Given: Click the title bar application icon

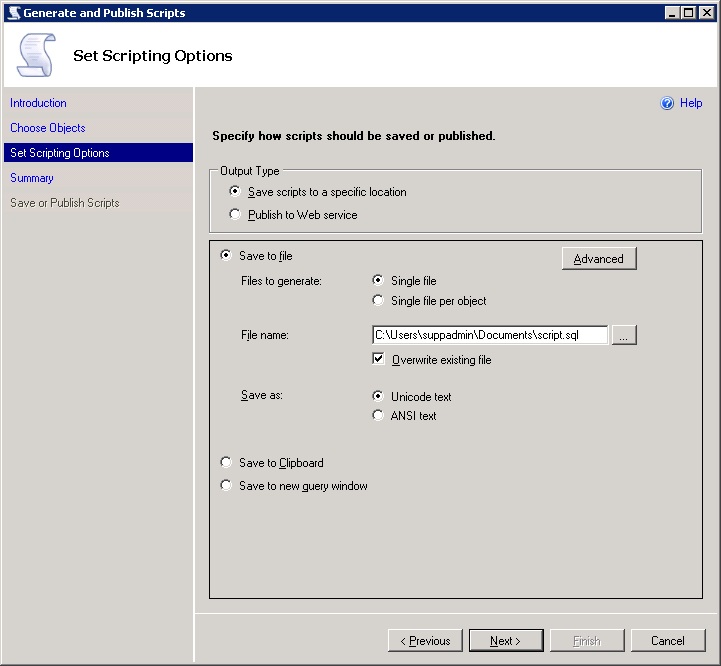Looking at the screenshot, I should 12,12.
